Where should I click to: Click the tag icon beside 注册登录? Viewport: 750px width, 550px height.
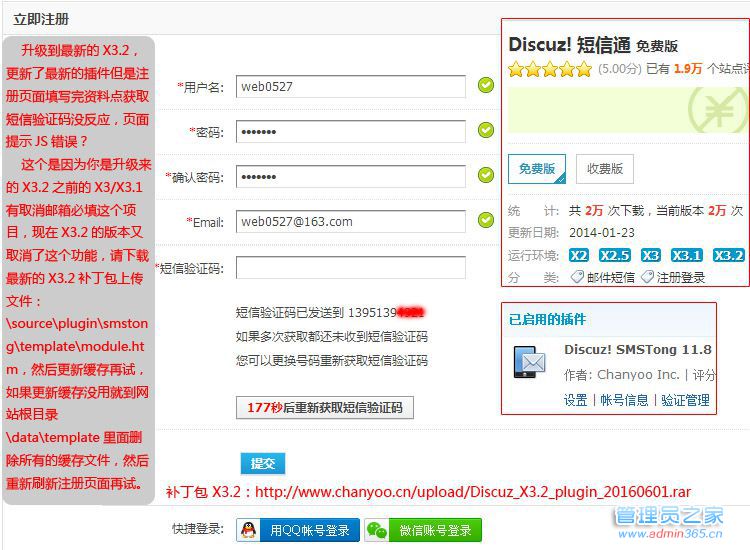point(647,277)
